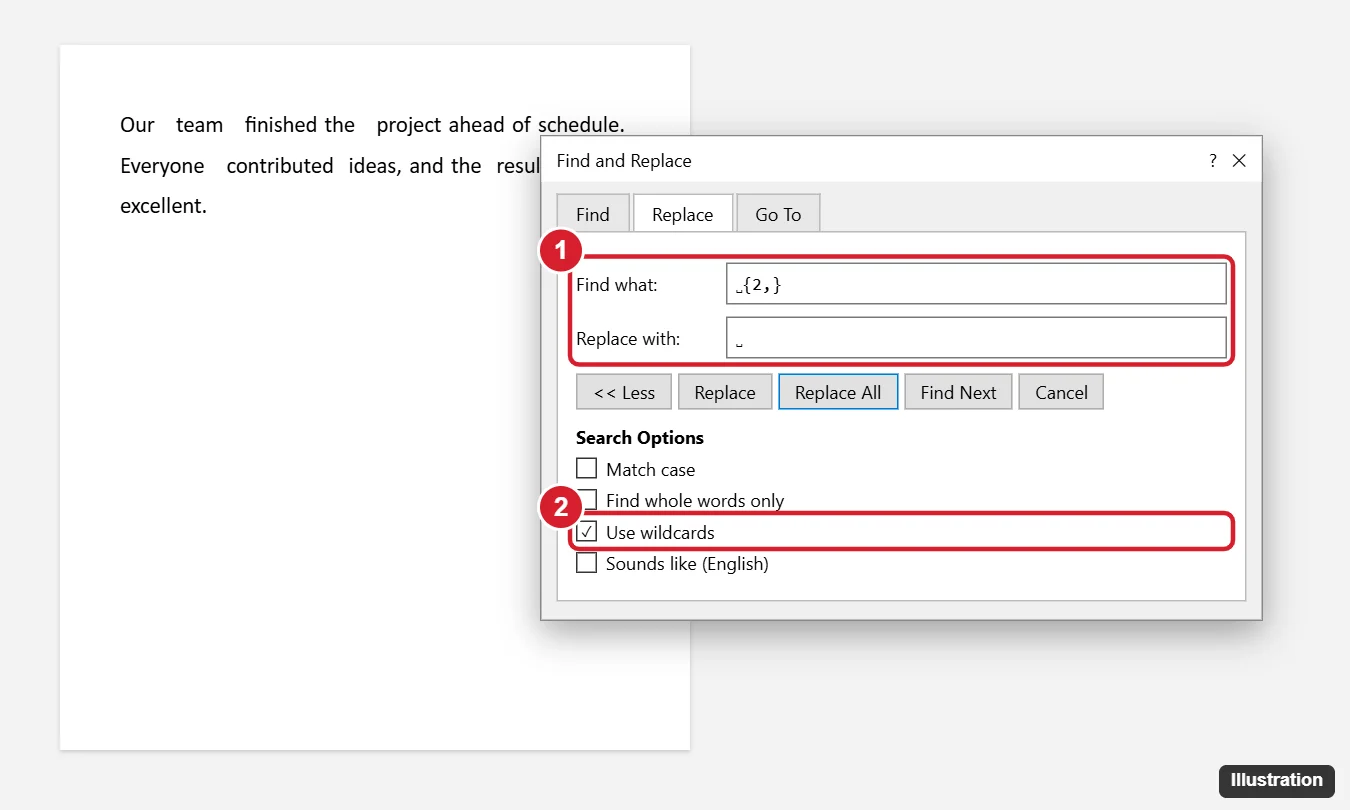Click the Replace button

(725, 392)
